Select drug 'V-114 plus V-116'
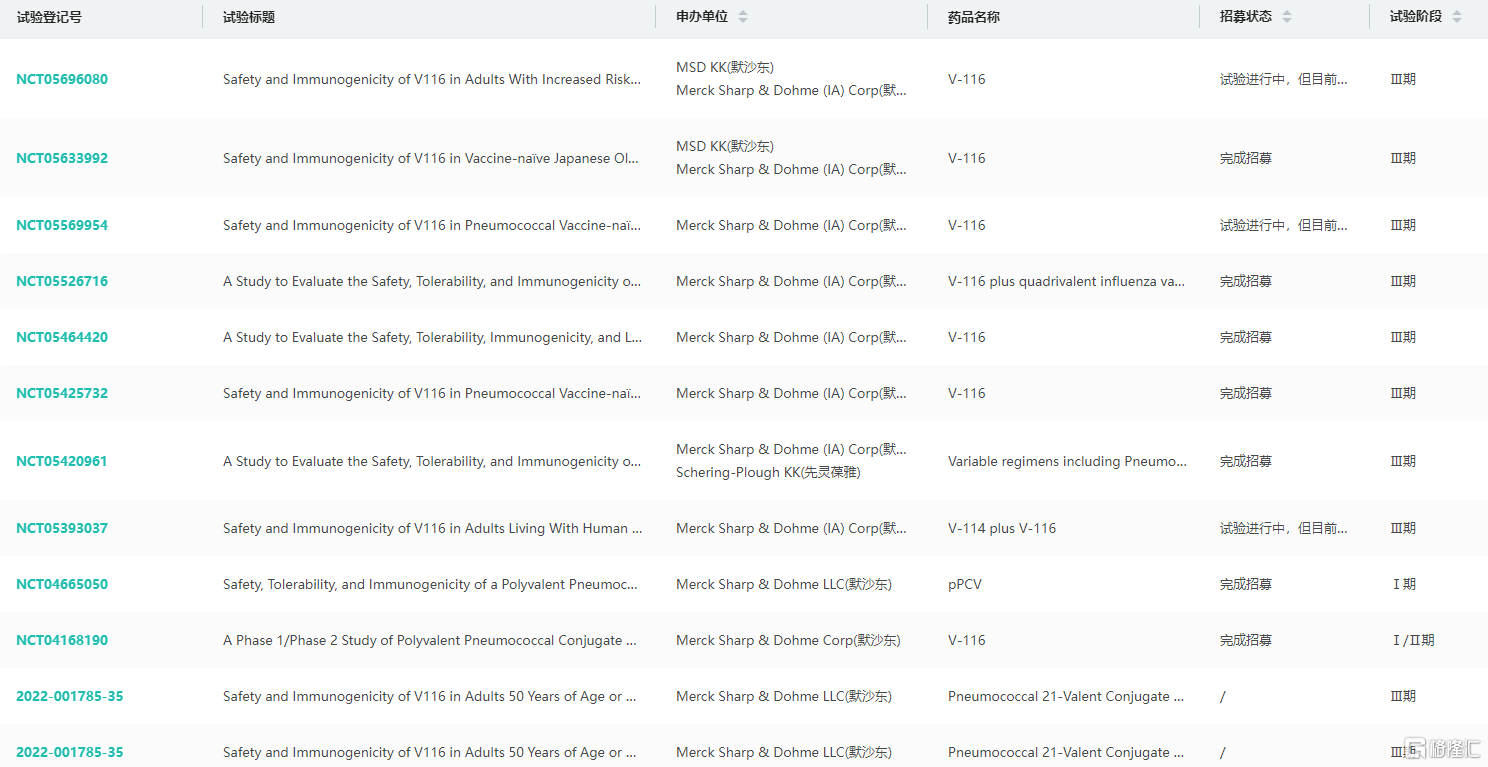 pyautogui.click(x=1002, y=528)
